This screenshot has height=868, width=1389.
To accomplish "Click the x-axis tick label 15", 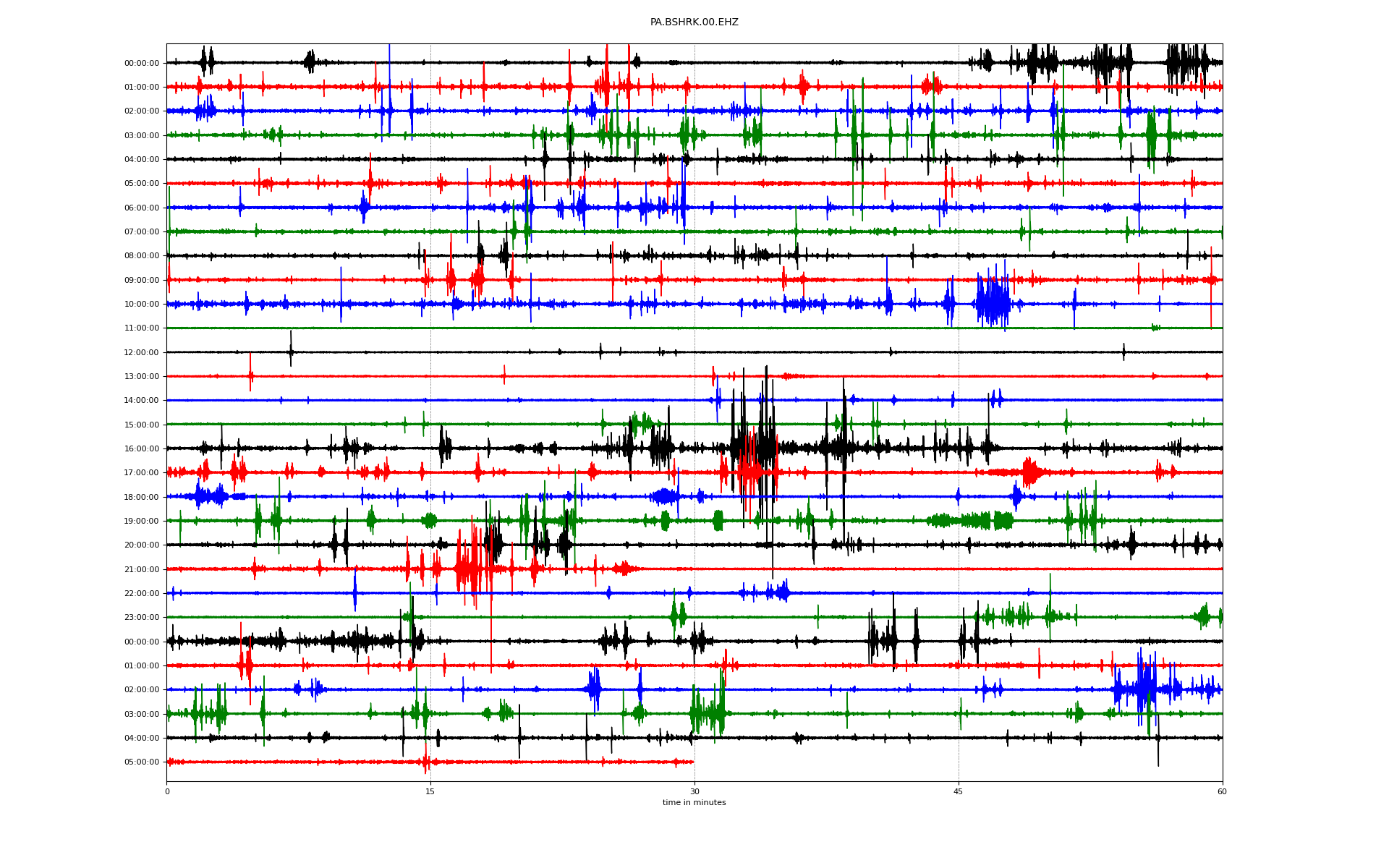I will pyautogui.click(x=430, y=791).
